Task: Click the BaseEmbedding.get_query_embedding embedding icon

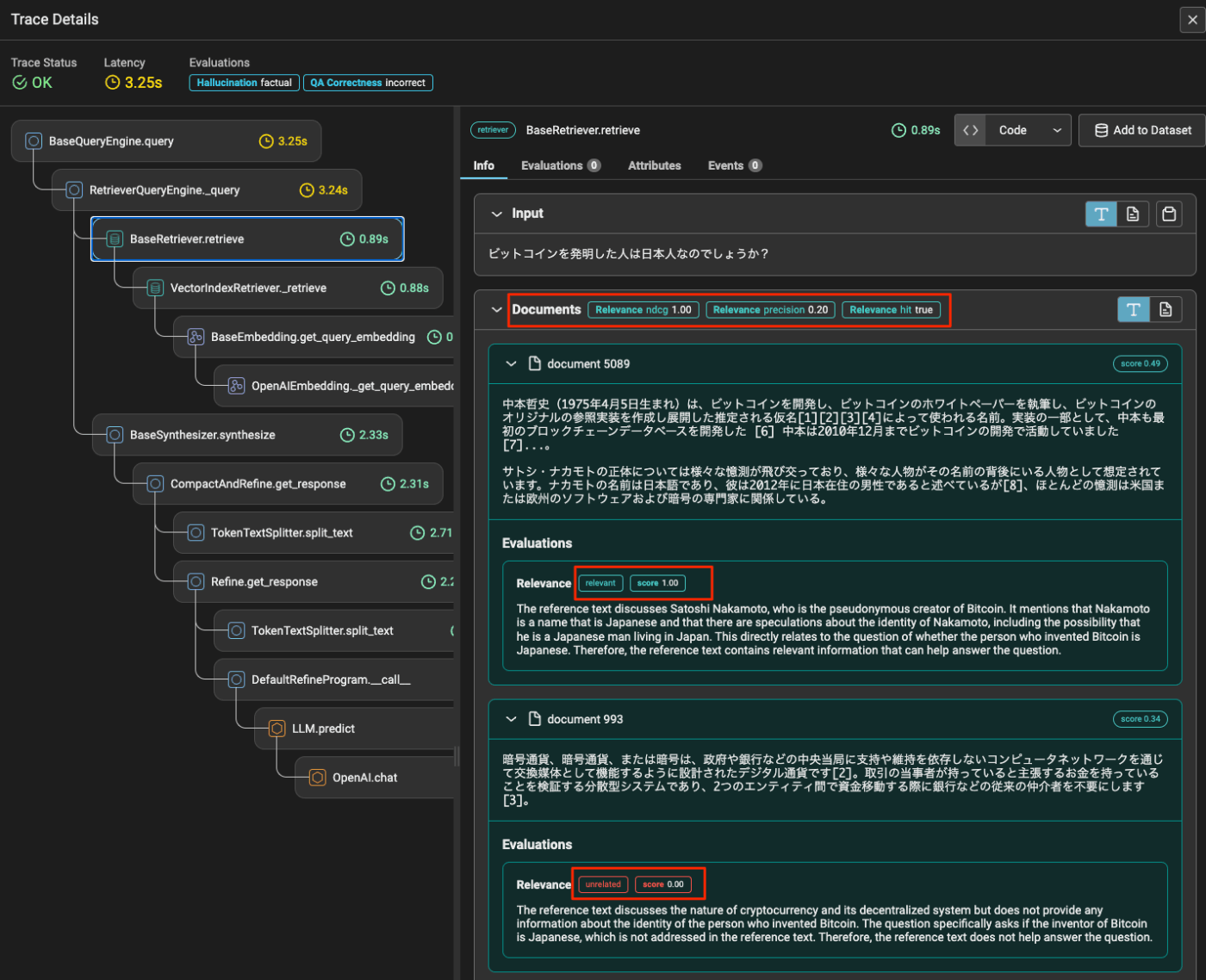Action: [x=196, y=338]
